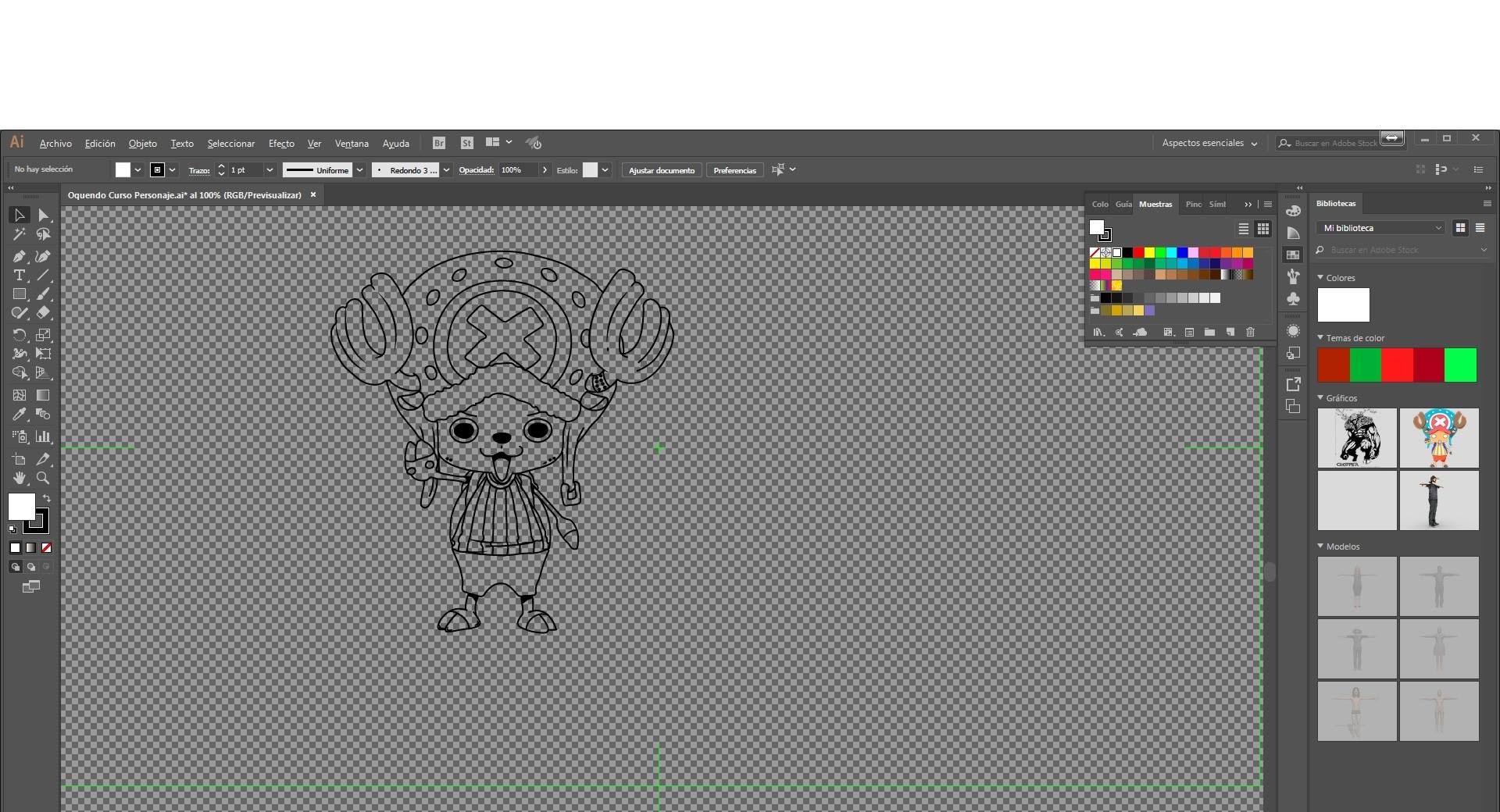Switch to the Muestras tab
The height and width of the screenshot is (812, 1500).
[1155, 205]
